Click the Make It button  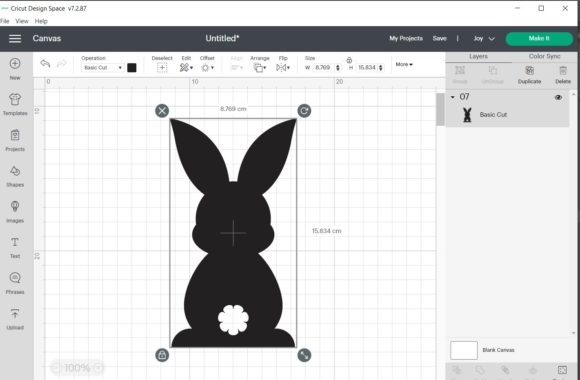pos(539,38)
